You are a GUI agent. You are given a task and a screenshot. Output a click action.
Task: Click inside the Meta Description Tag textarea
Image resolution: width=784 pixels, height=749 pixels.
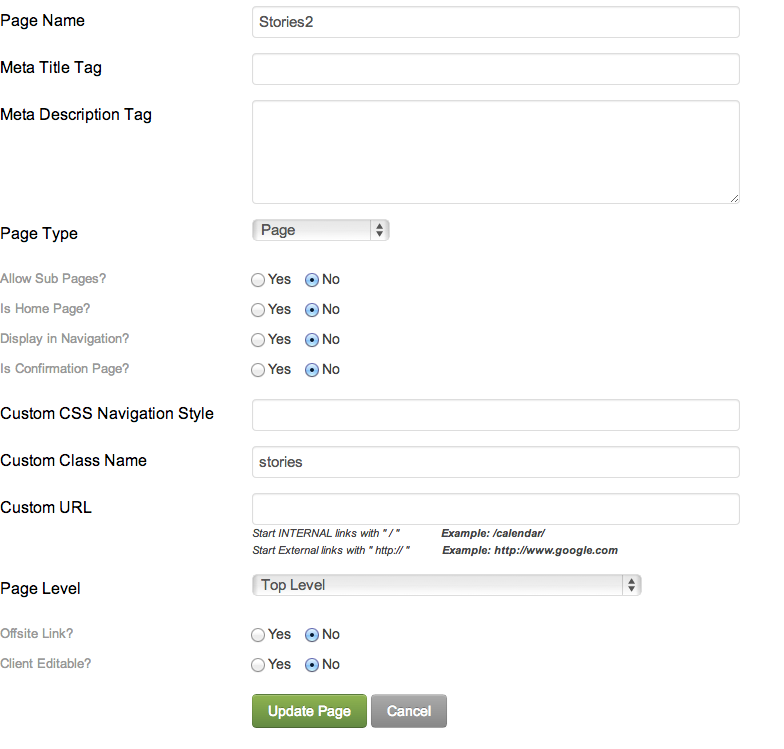496,152
